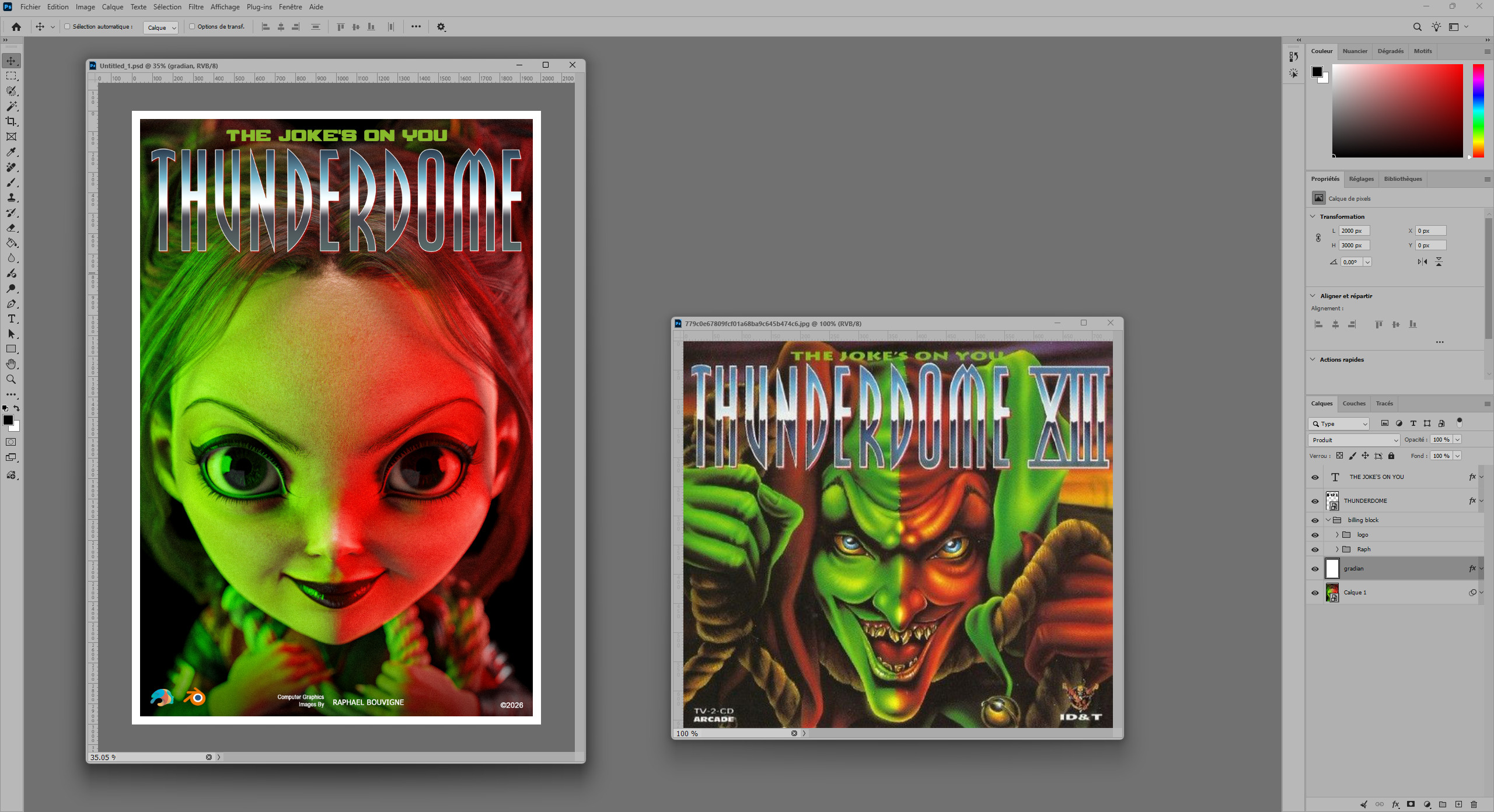Open the Réglages tab

1362,179
